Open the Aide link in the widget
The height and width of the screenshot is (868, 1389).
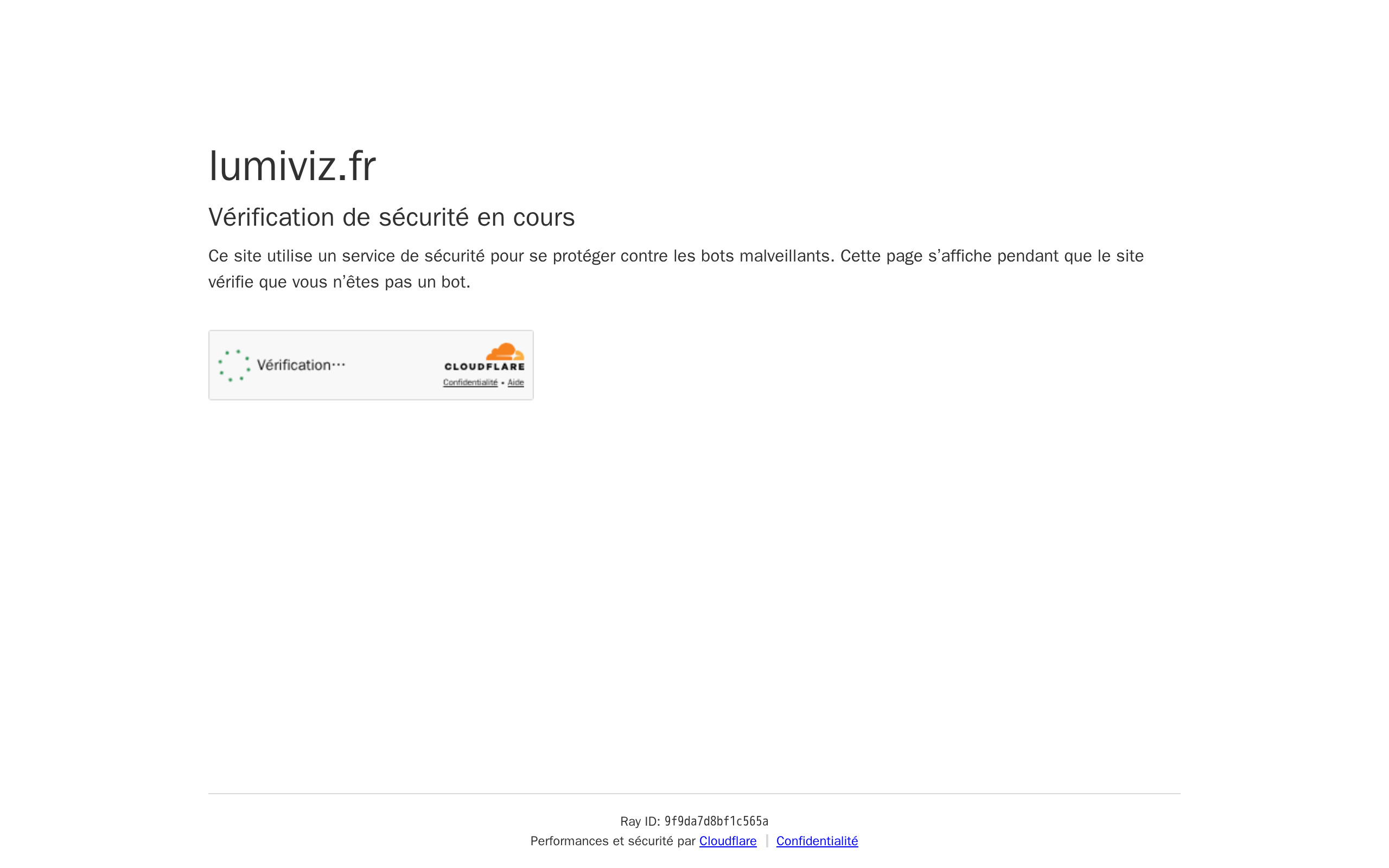[515, 382]
